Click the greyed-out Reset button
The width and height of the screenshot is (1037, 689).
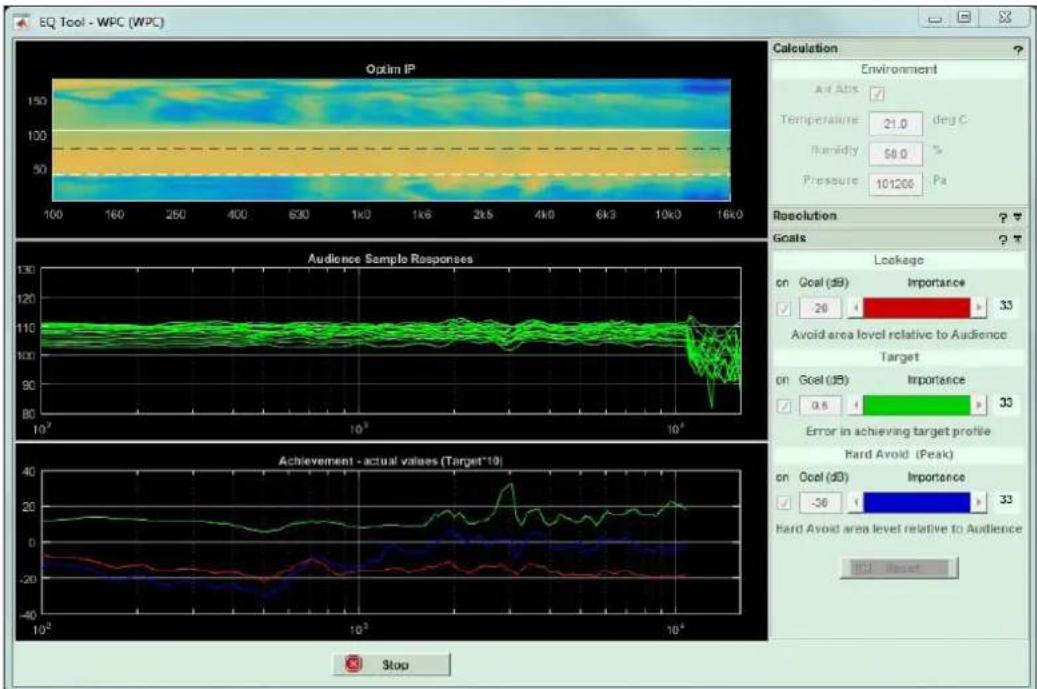point(899,568)
